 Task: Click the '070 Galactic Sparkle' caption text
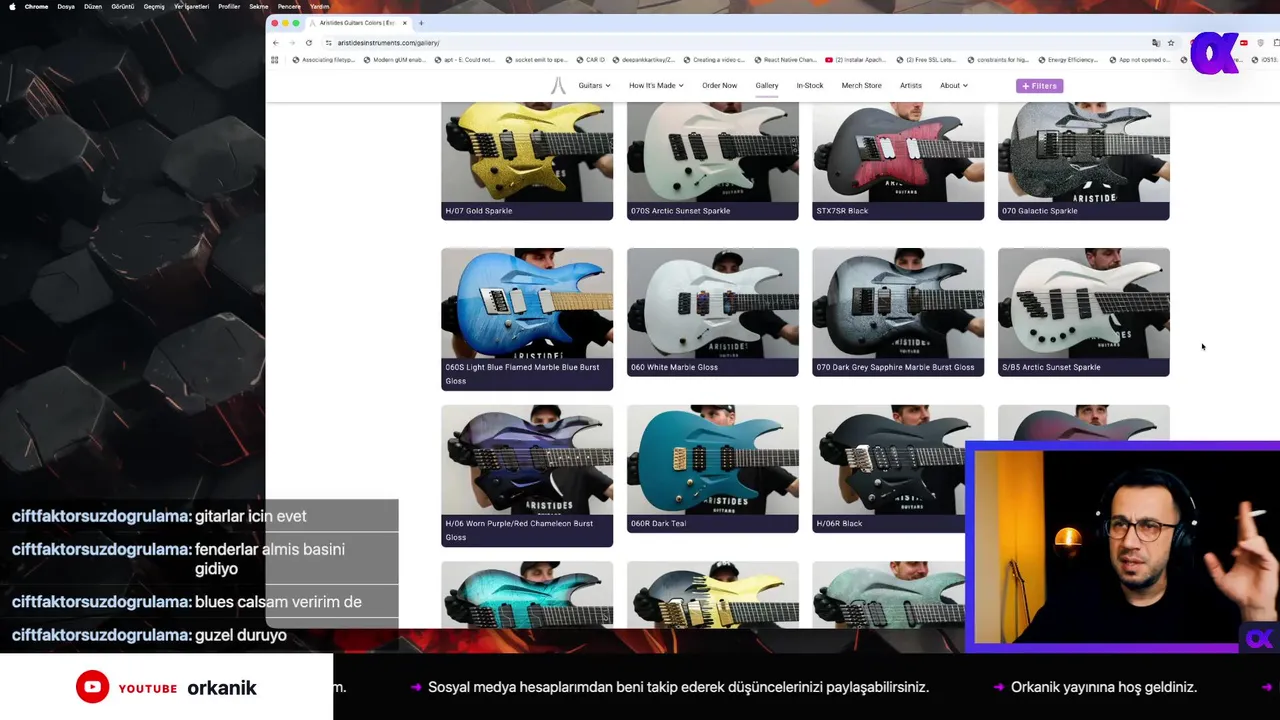pos(1039,211)
